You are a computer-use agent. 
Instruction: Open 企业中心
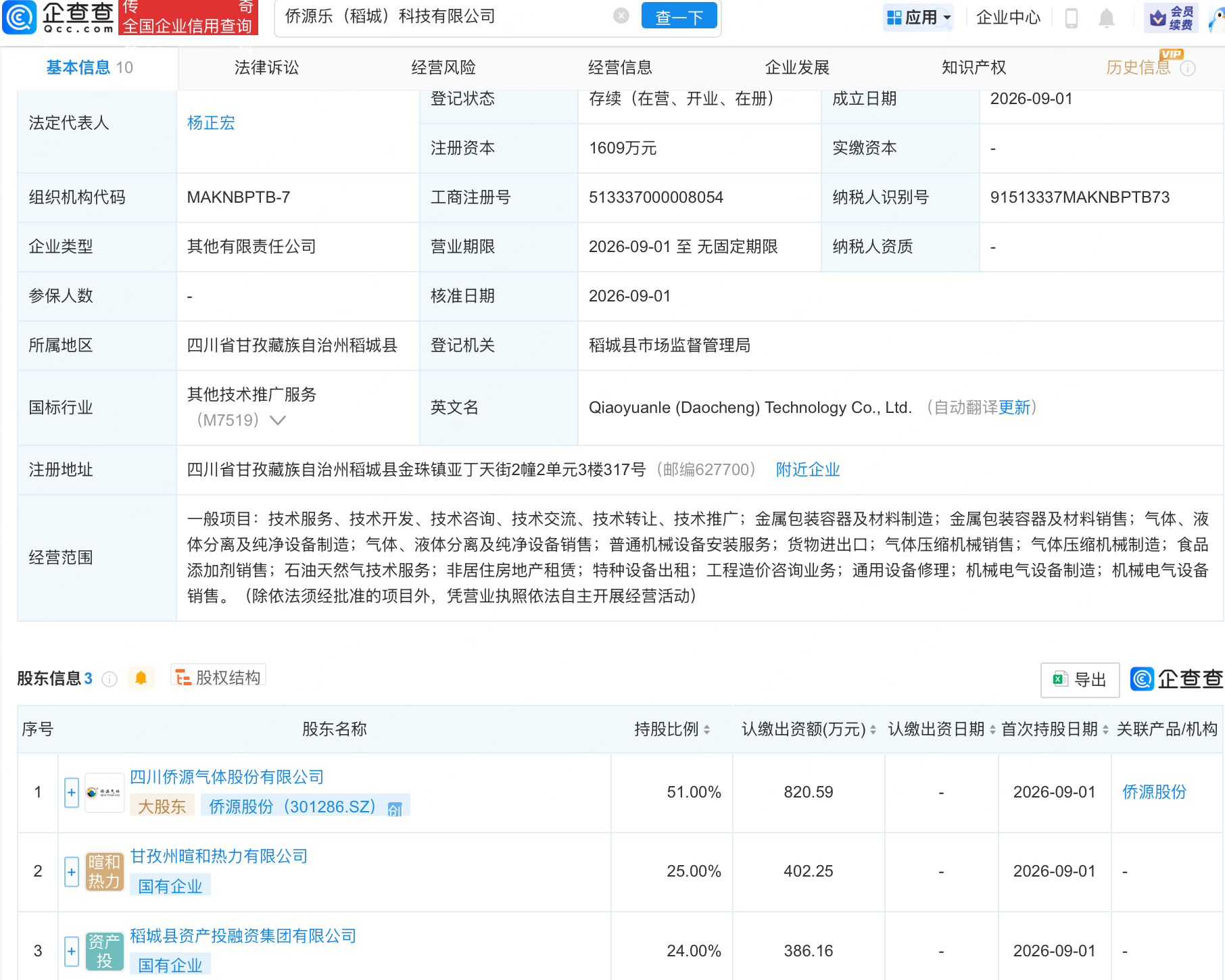(x=1008, y=18)
